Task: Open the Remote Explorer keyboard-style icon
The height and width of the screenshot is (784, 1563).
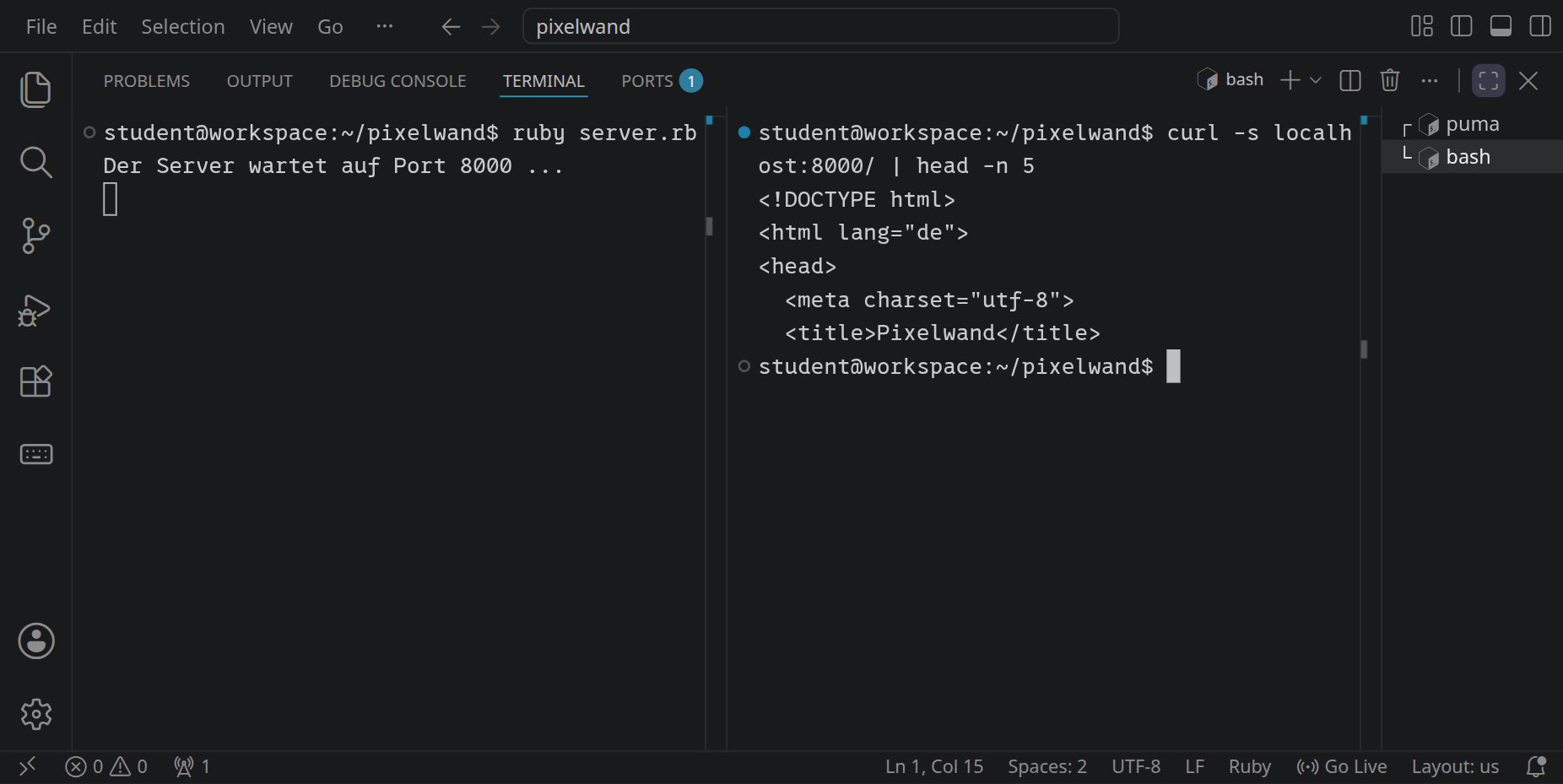Action: pyautogui.click(x=35, y=454)
